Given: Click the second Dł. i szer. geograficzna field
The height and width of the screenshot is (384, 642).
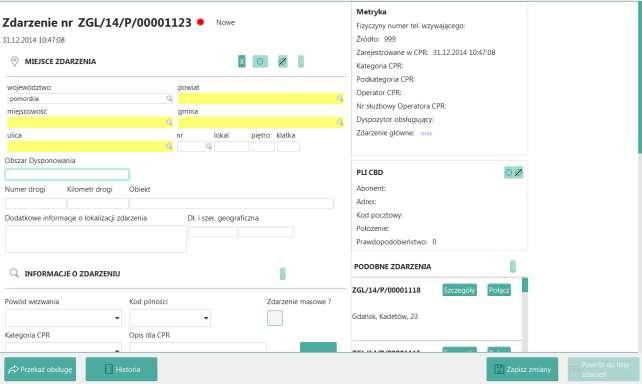Looking at the screenshot, I should point(266,232).
